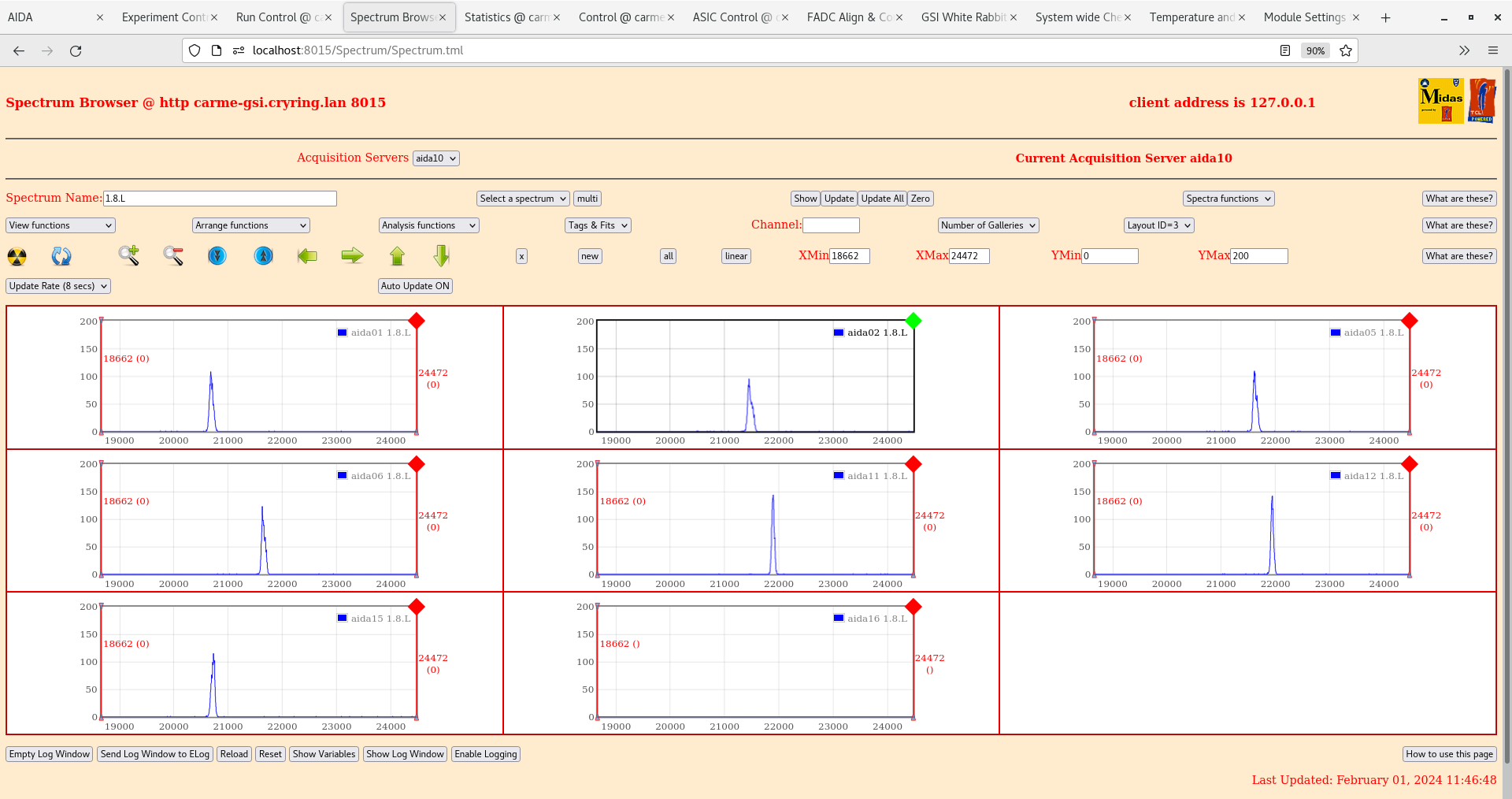Click the Zero spectrum radiation icon
Image resolution: width=1512 pixels, height=799 pixels.
pos(16,256)
